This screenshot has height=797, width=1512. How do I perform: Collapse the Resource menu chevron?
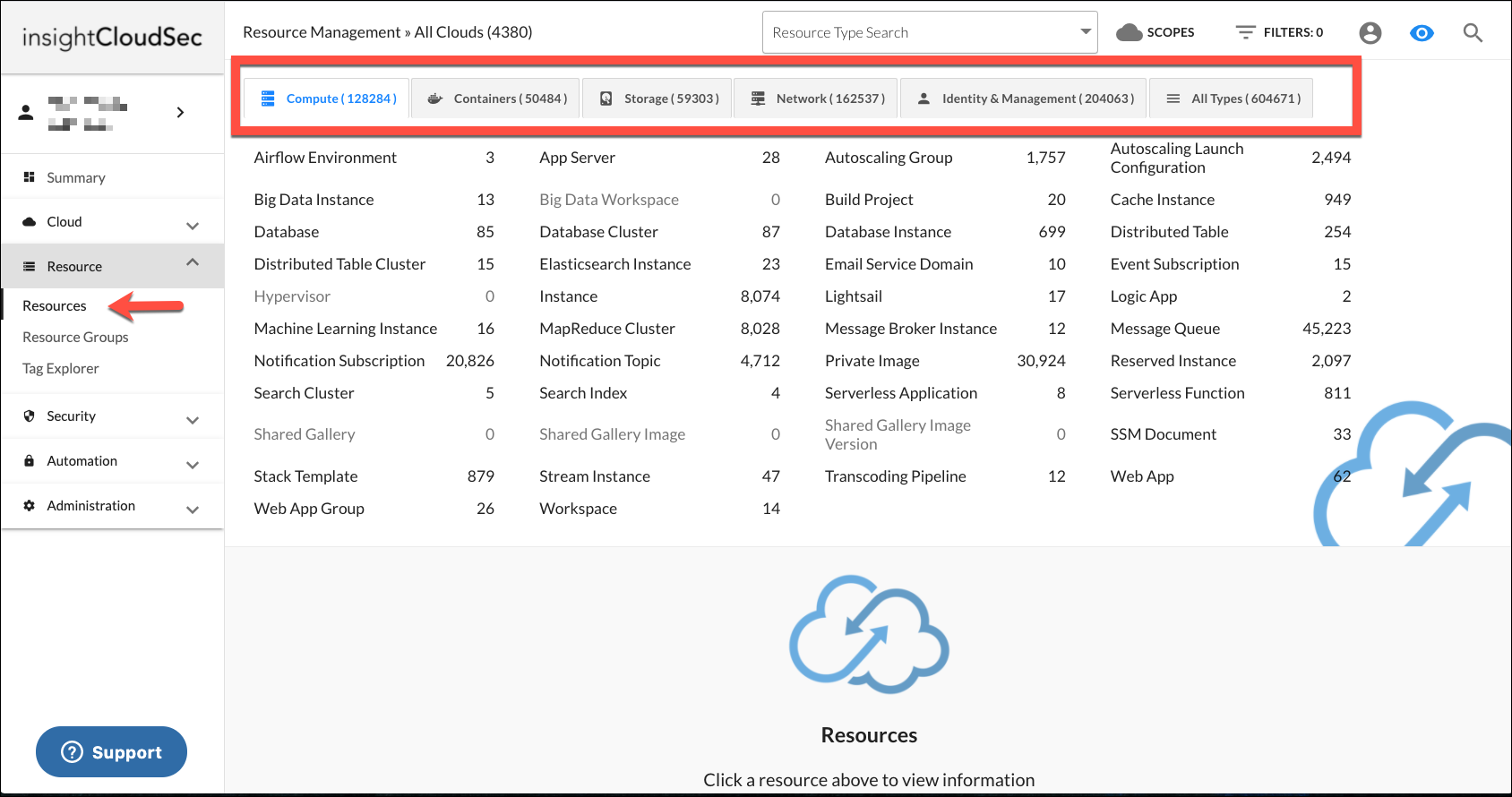(x=193, y=262)
